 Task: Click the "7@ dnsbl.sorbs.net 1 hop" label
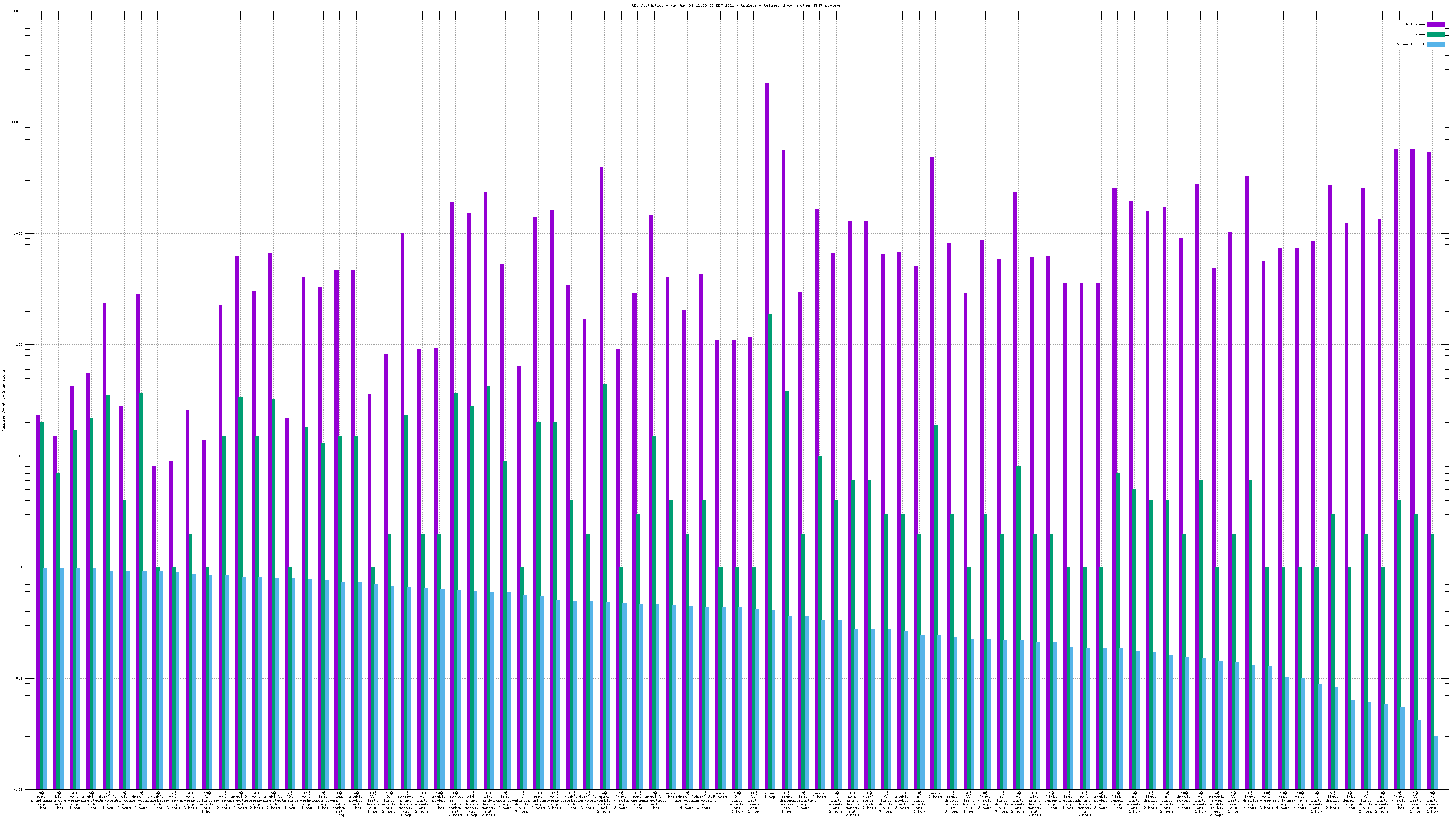[x=157, y=800]
